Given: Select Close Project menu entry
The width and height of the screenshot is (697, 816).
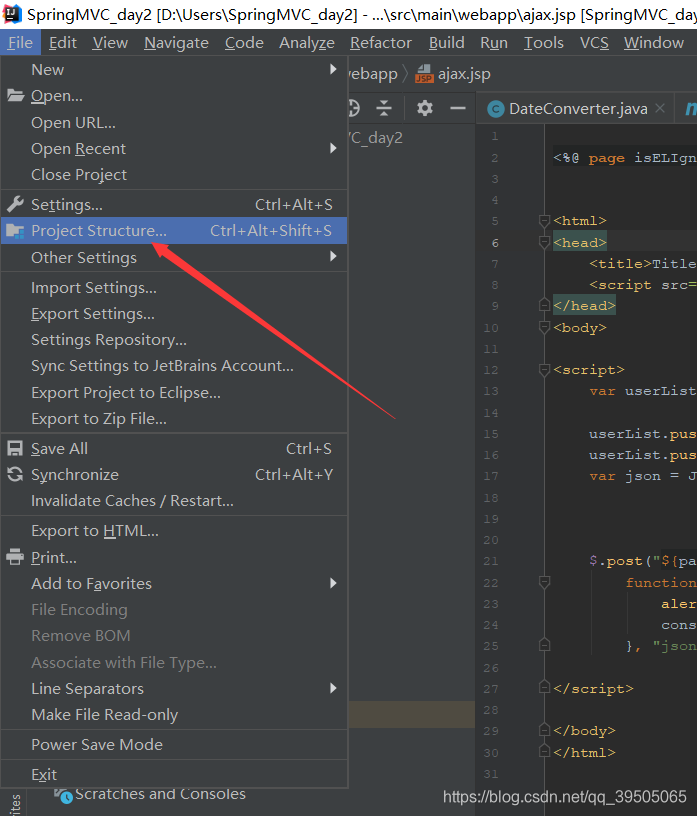Looking at the screenshot, I should tap(174, 175).
